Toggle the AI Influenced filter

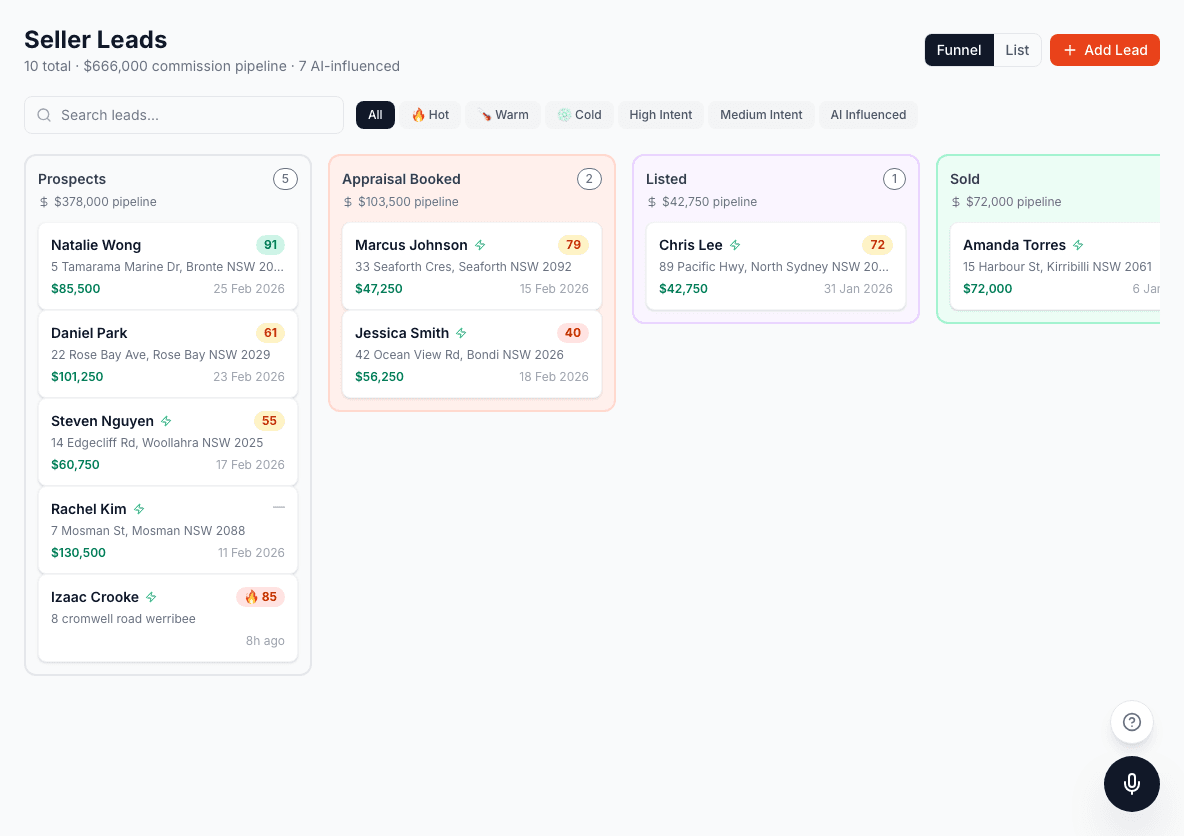coord(868,114)
